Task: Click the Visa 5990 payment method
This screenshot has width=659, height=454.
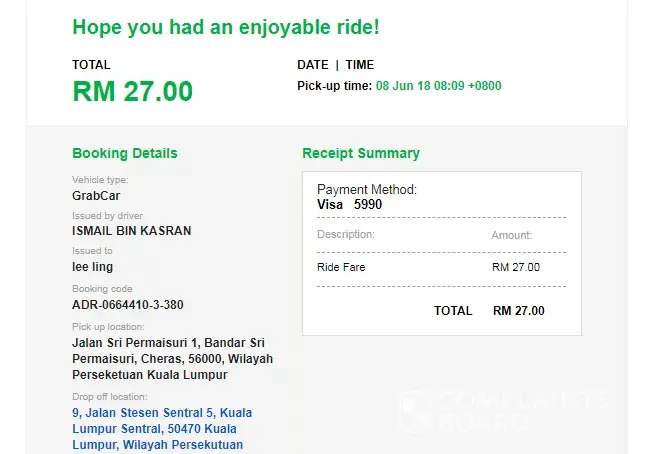Action: point(350,204)
